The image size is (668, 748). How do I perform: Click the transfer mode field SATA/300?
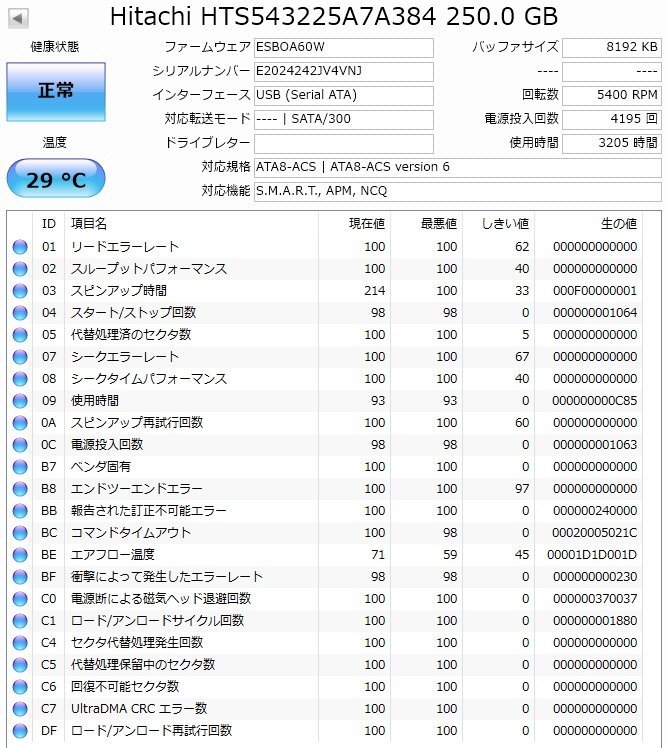click(x=344, y=119)
